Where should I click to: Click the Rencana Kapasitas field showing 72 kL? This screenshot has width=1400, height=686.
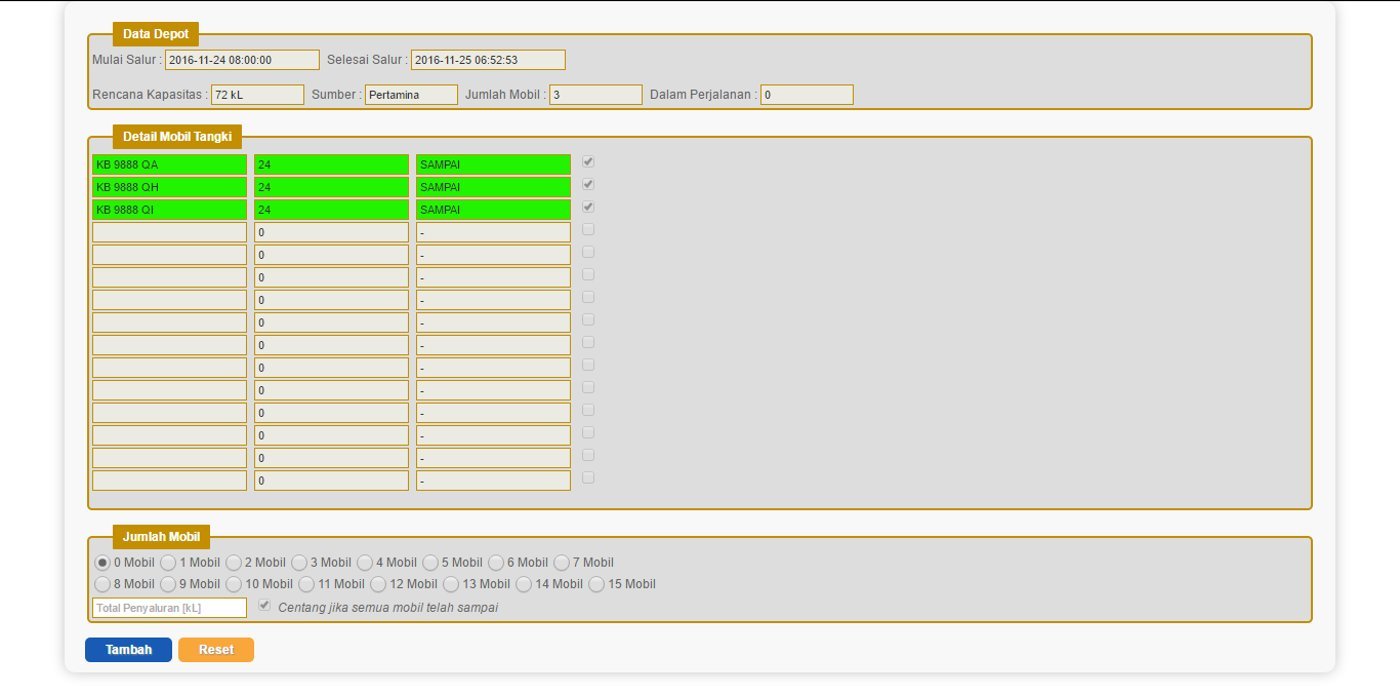click(x=257, y=95)
